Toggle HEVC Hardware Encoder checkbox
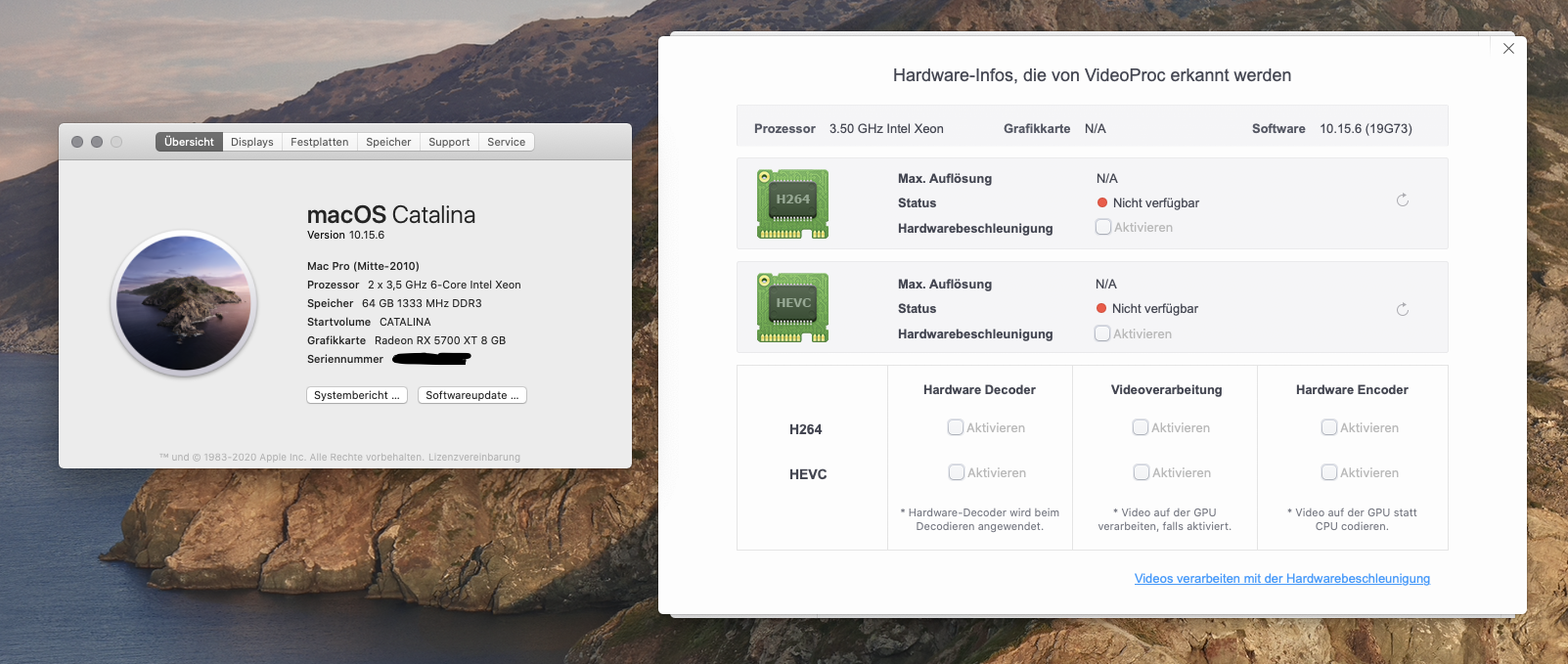Viewport: 1568px width, 664px height. (x=1329, y=472)
